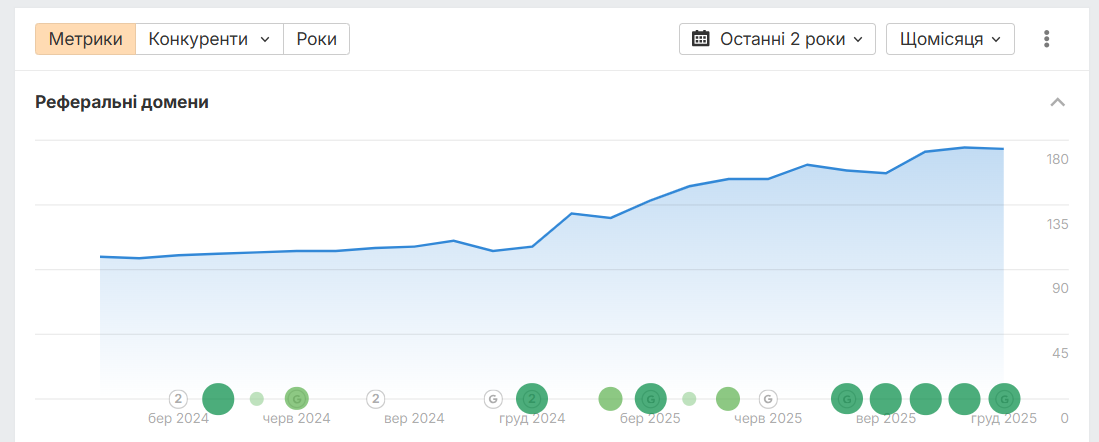Click the вер 2024 axis label
This screenshot has width=1099, height=442.
(x=414, y=419)
